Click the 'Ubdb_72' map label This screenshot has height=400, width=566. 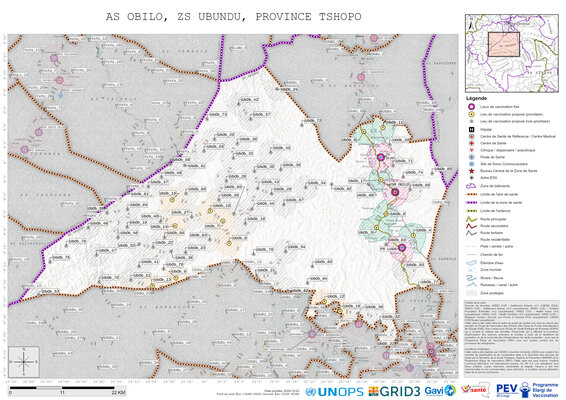(313, 121)
